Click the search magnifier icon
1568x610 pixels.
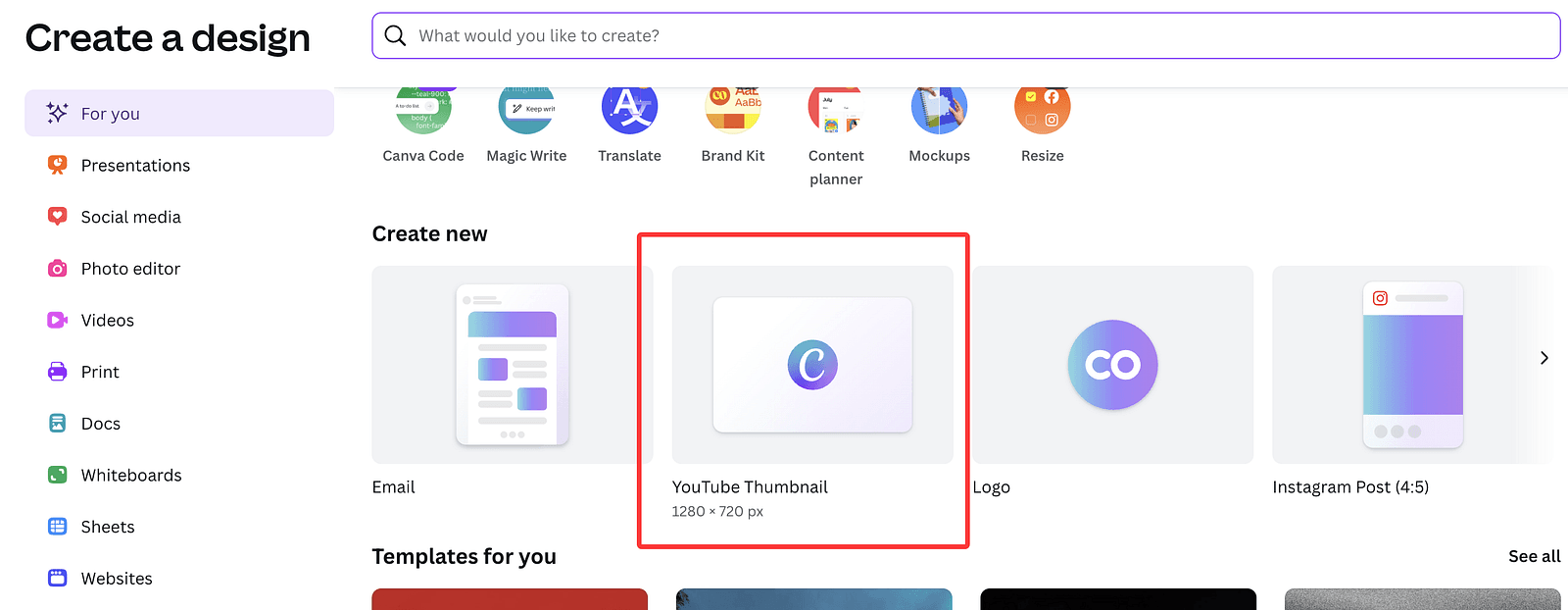click(x=396, y=36)
